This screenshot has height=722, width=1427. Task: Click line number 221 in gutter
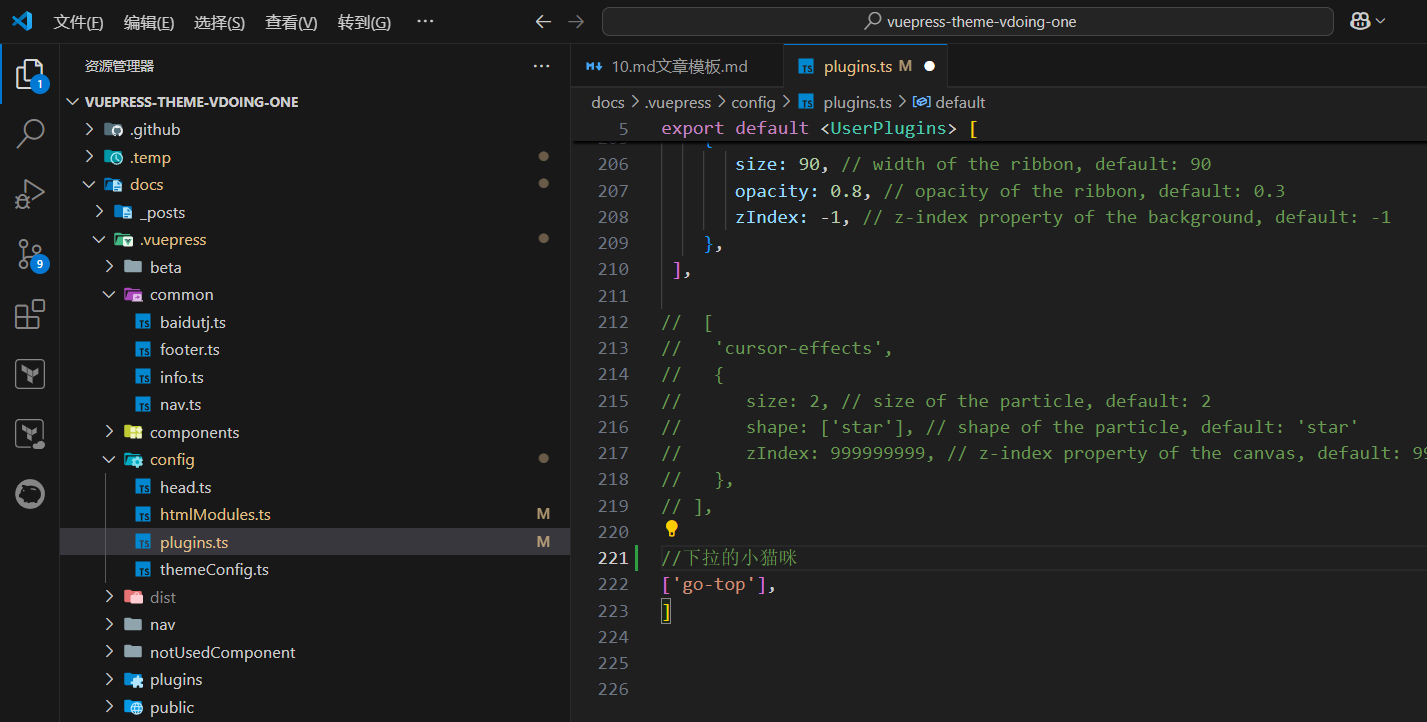613,558
